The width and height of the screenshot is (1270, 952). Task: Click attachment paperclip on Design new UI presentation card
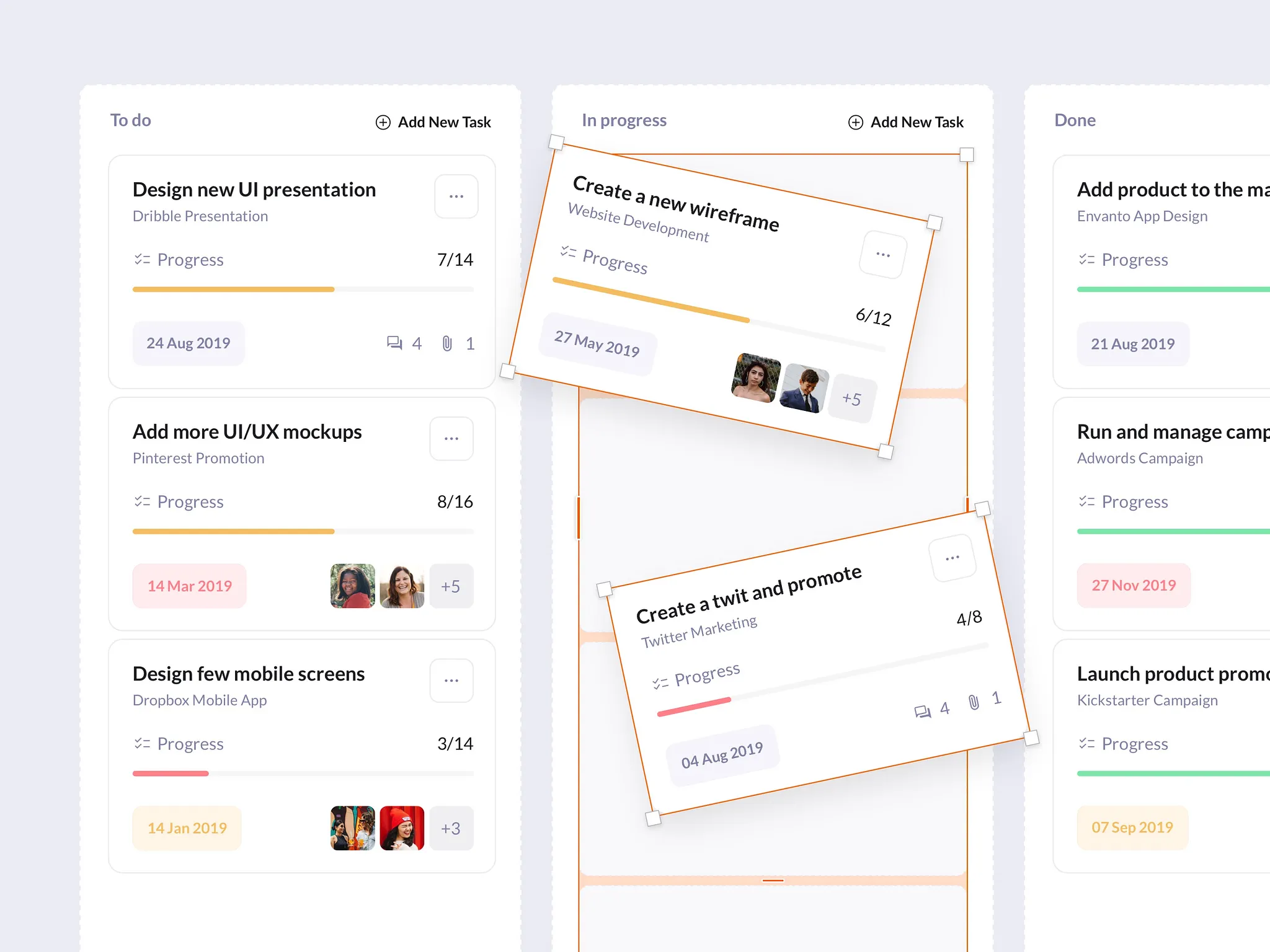coord(447,343)
